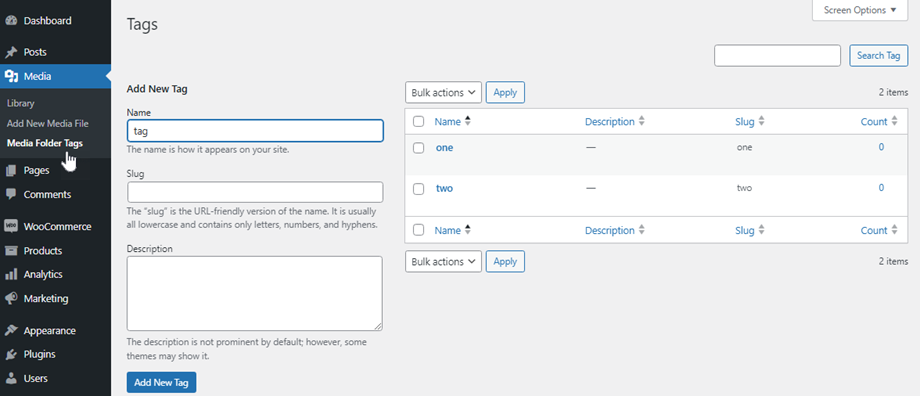Click the Slug input field
This screenshot has height=396, width=920.
point(255,192)
